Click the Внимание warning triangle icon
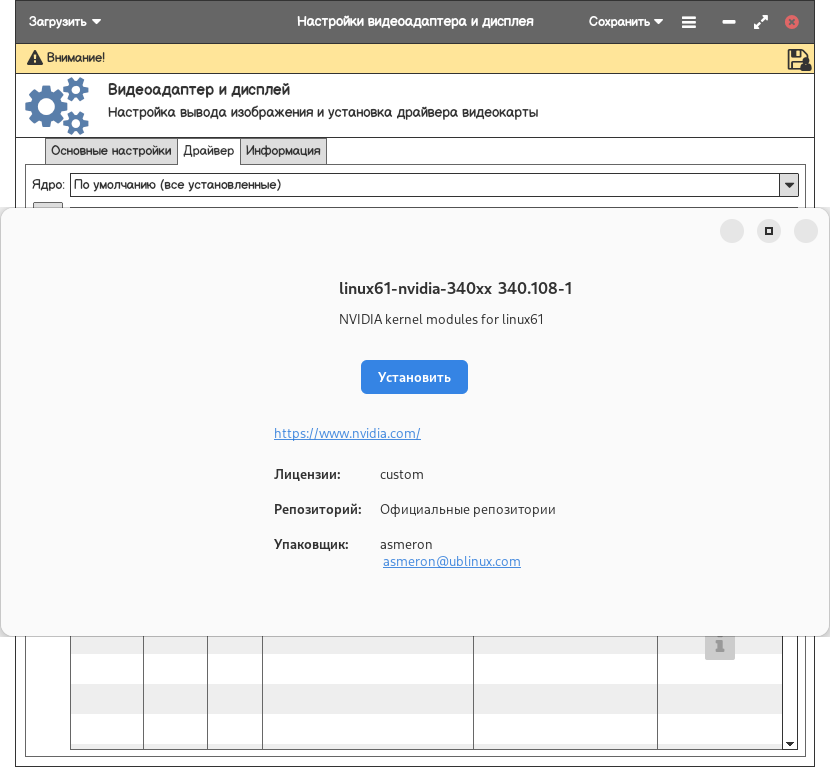The image size is (830, 767). [34, 58]
